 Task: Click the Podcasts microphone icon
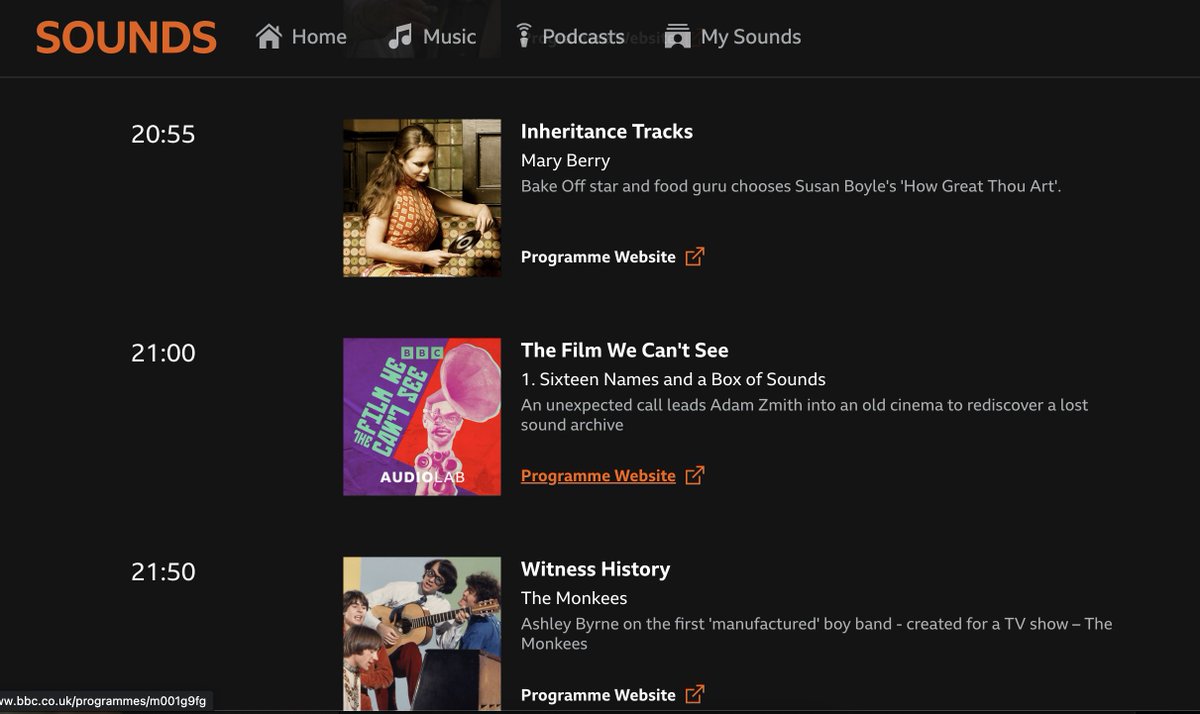click(x=523, y=37)
